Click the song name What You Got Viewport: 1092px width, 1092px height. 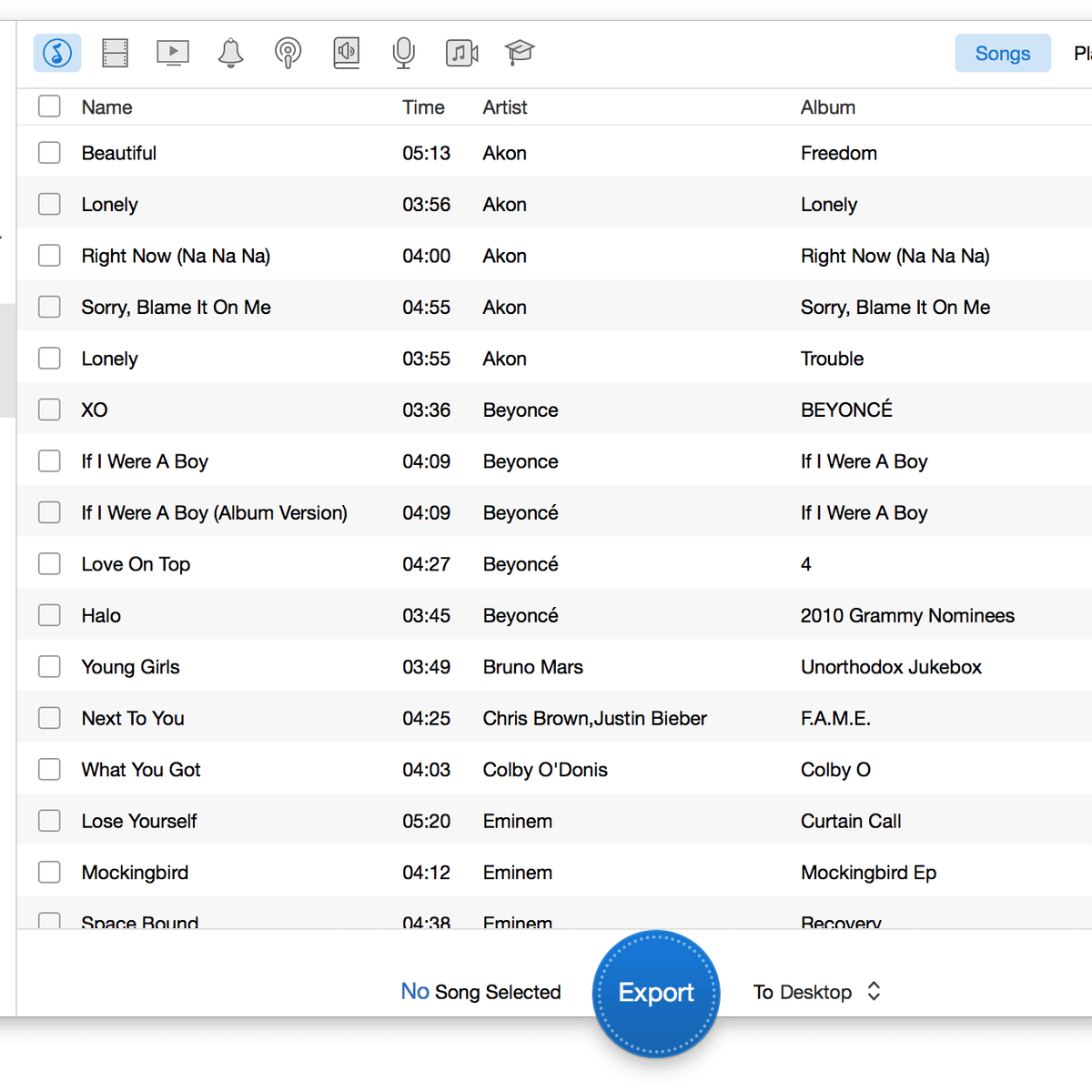click(x=141, y=770)
